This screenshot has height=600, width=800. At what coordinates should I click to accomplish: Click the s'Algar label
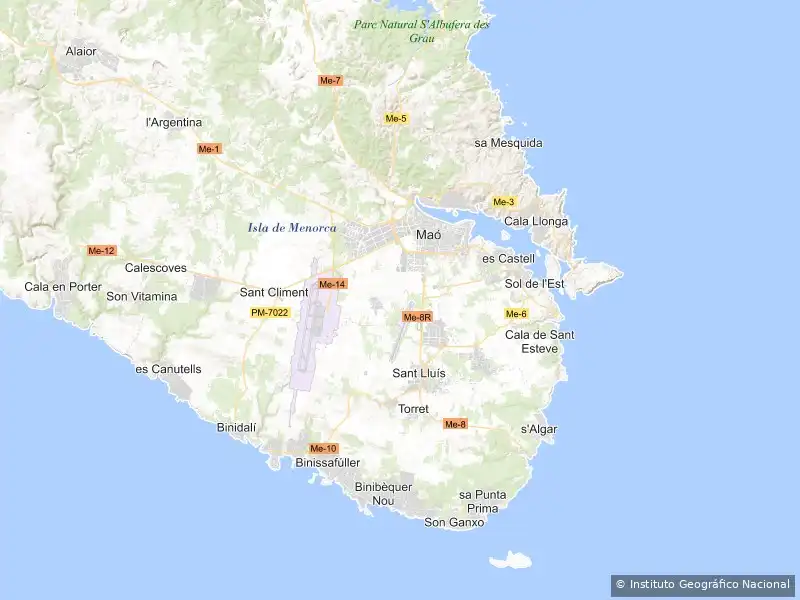[539, 430]
